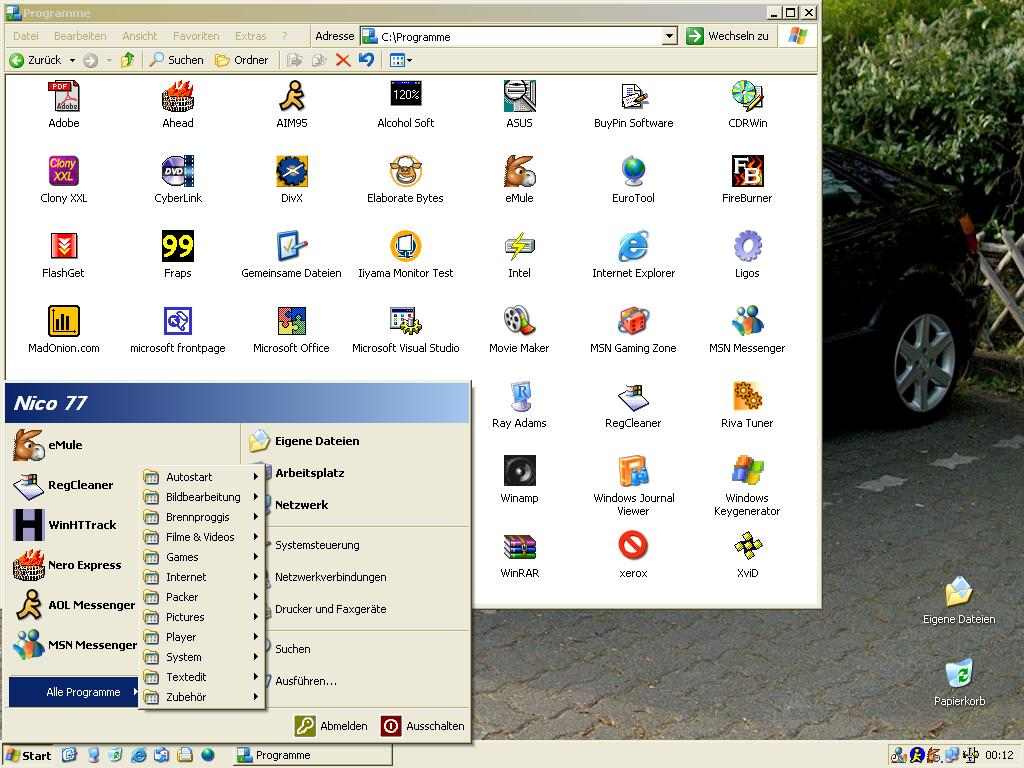The width and height of the screenshot is (1024, 768).
Task: Open the Zurück history dropdown arrow
Action: 72,60
